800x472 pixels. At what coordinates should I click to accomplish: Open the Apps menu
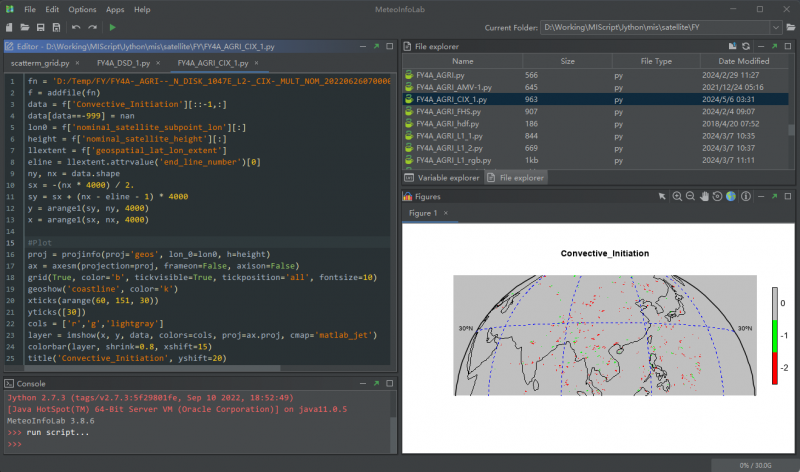(115, 9)
